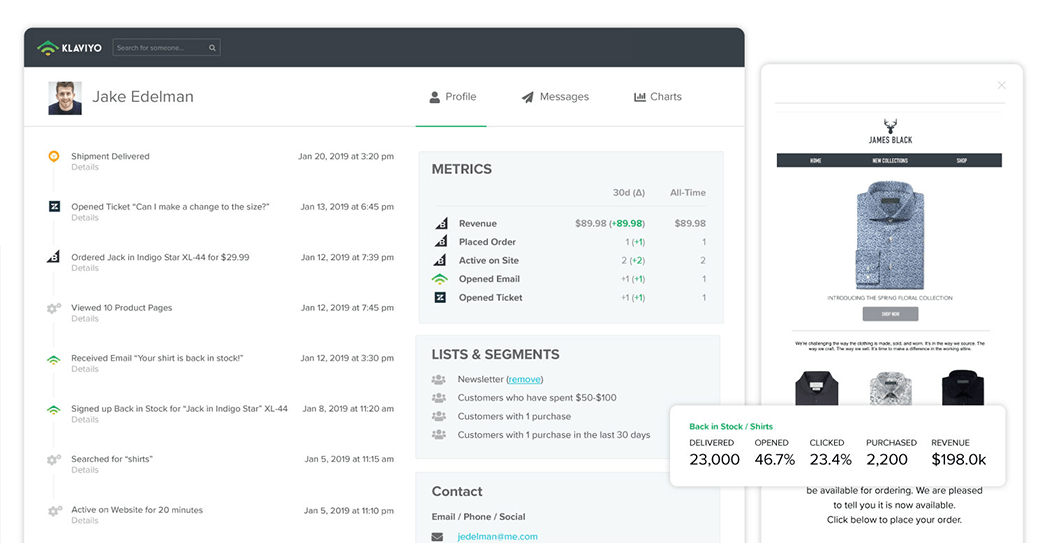Click the James Black deer logo
1044x543 pixels.
pos(890,131)
